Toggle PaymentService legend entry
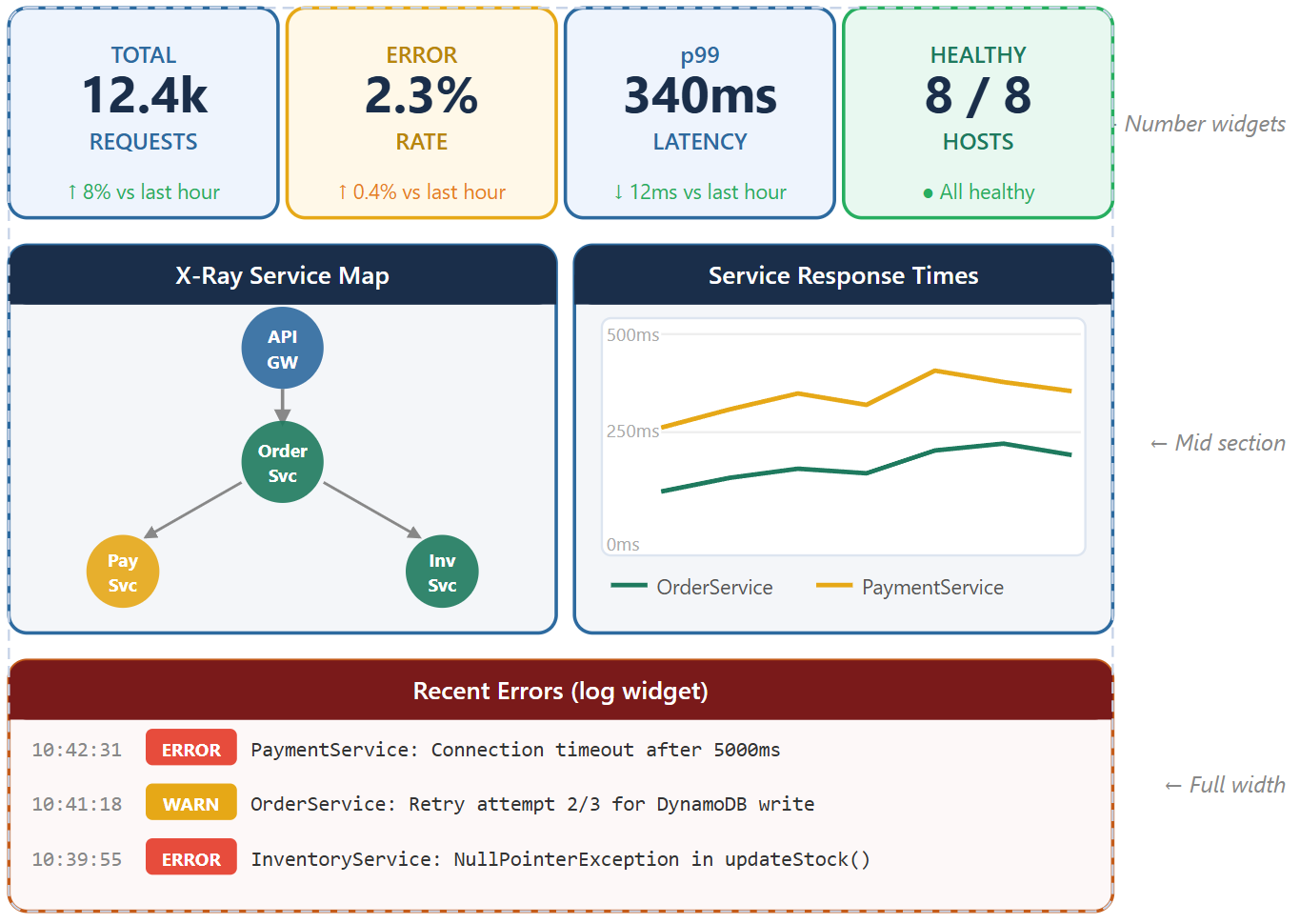Viewport: 1300px width, 924px height. coord(910,587)
